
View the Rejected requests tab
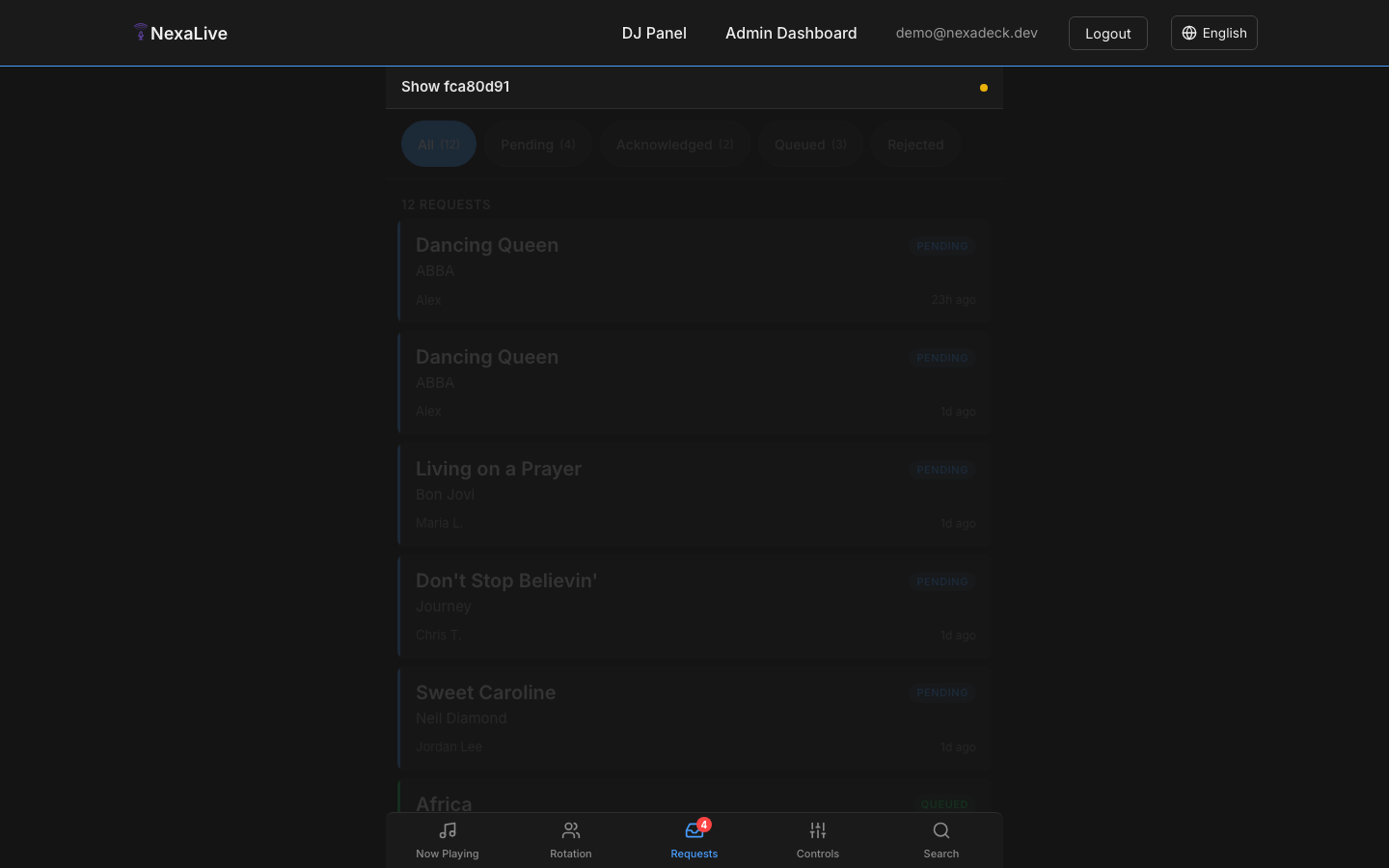pyautogui.click(x=915, y=145)
